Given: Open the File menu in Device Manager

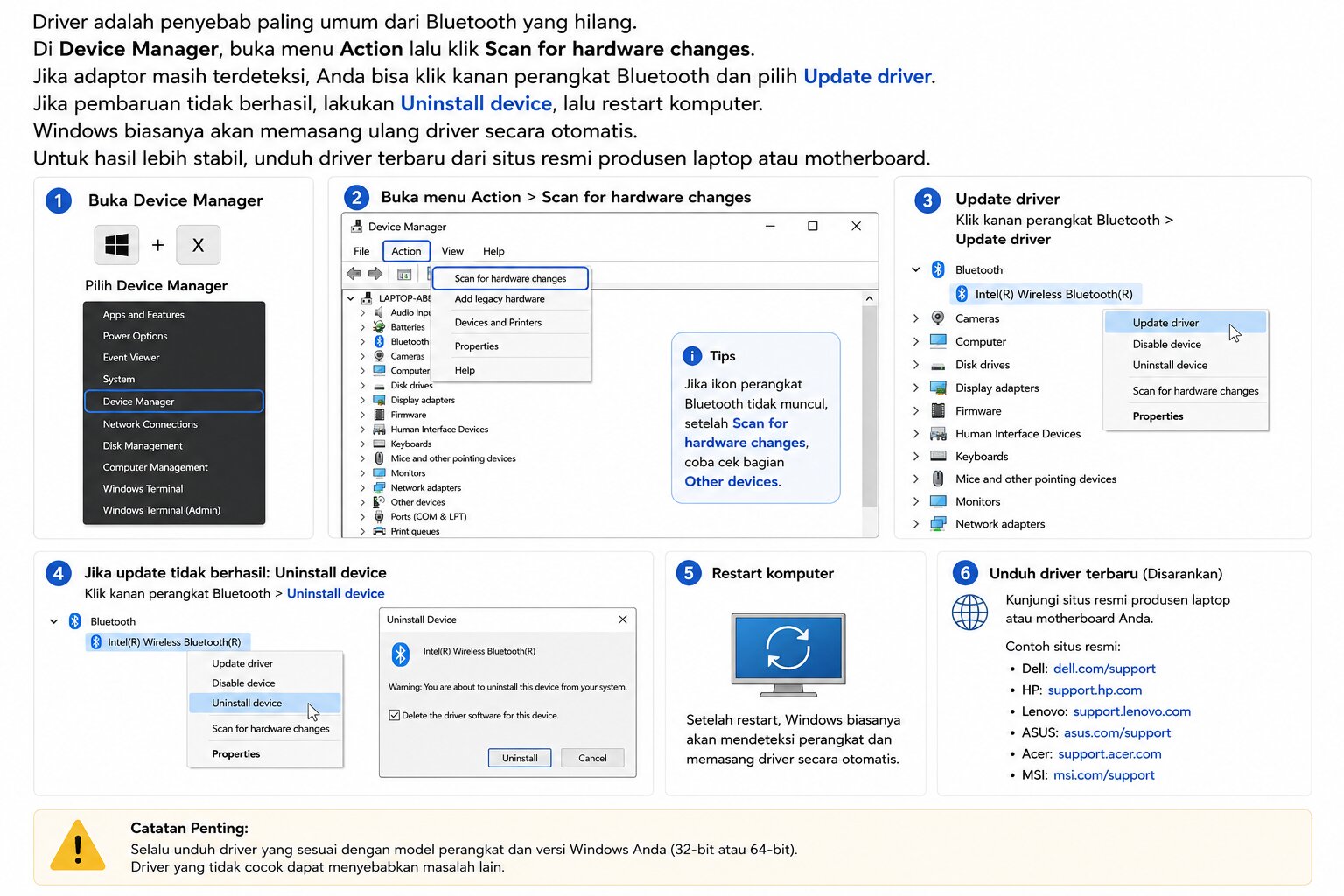Looking at the screenshot, I should pyautogui.click(x=361, y=251).
